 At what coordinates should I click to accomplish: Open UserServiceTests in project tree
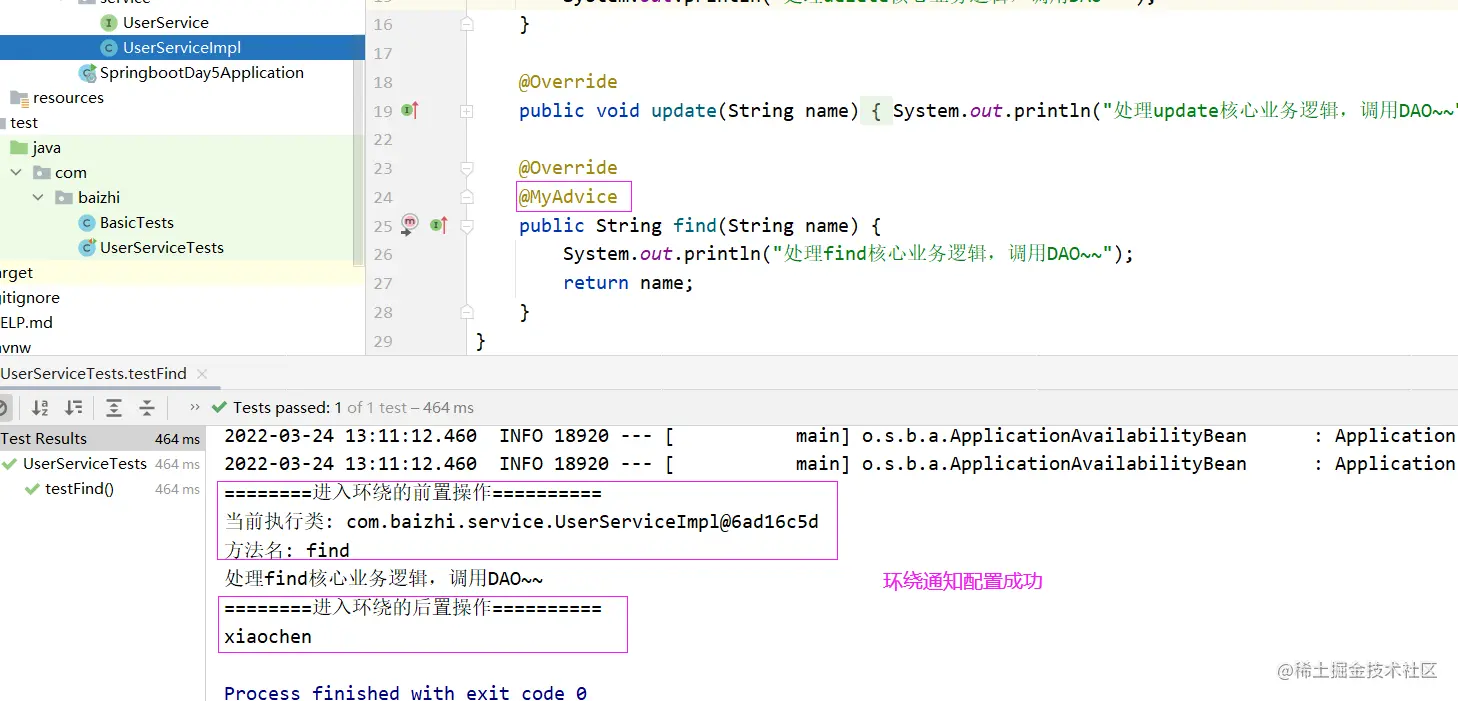pos(162,247)
